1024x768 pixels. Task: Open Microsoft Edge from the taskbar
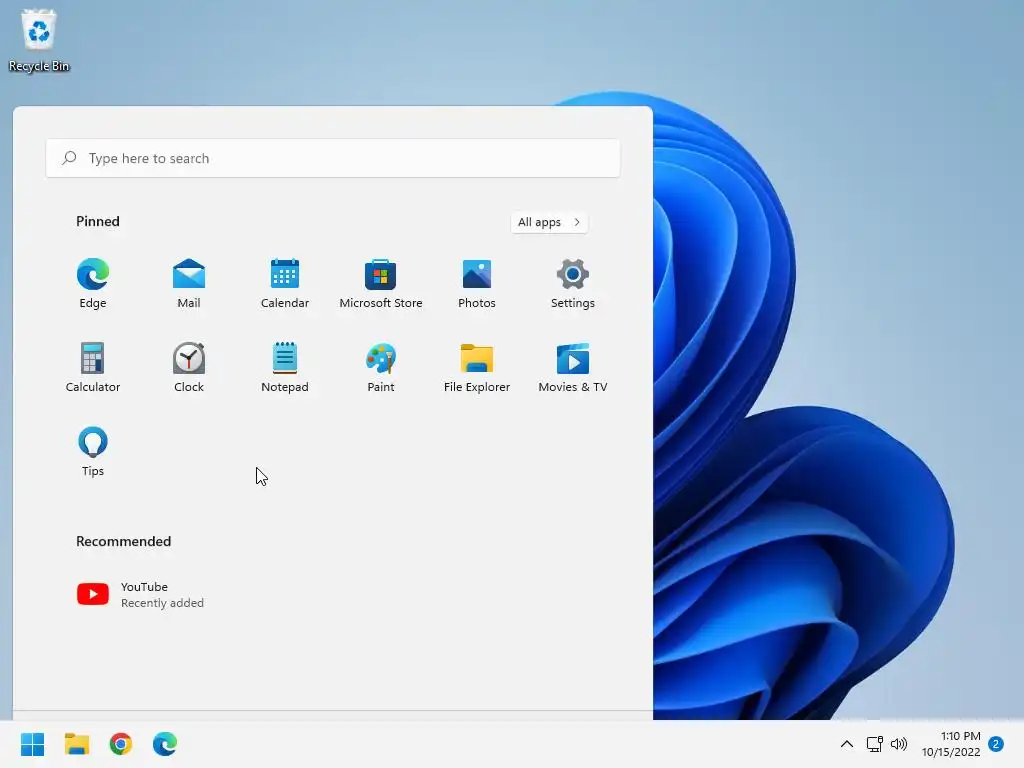pos(165,744)
